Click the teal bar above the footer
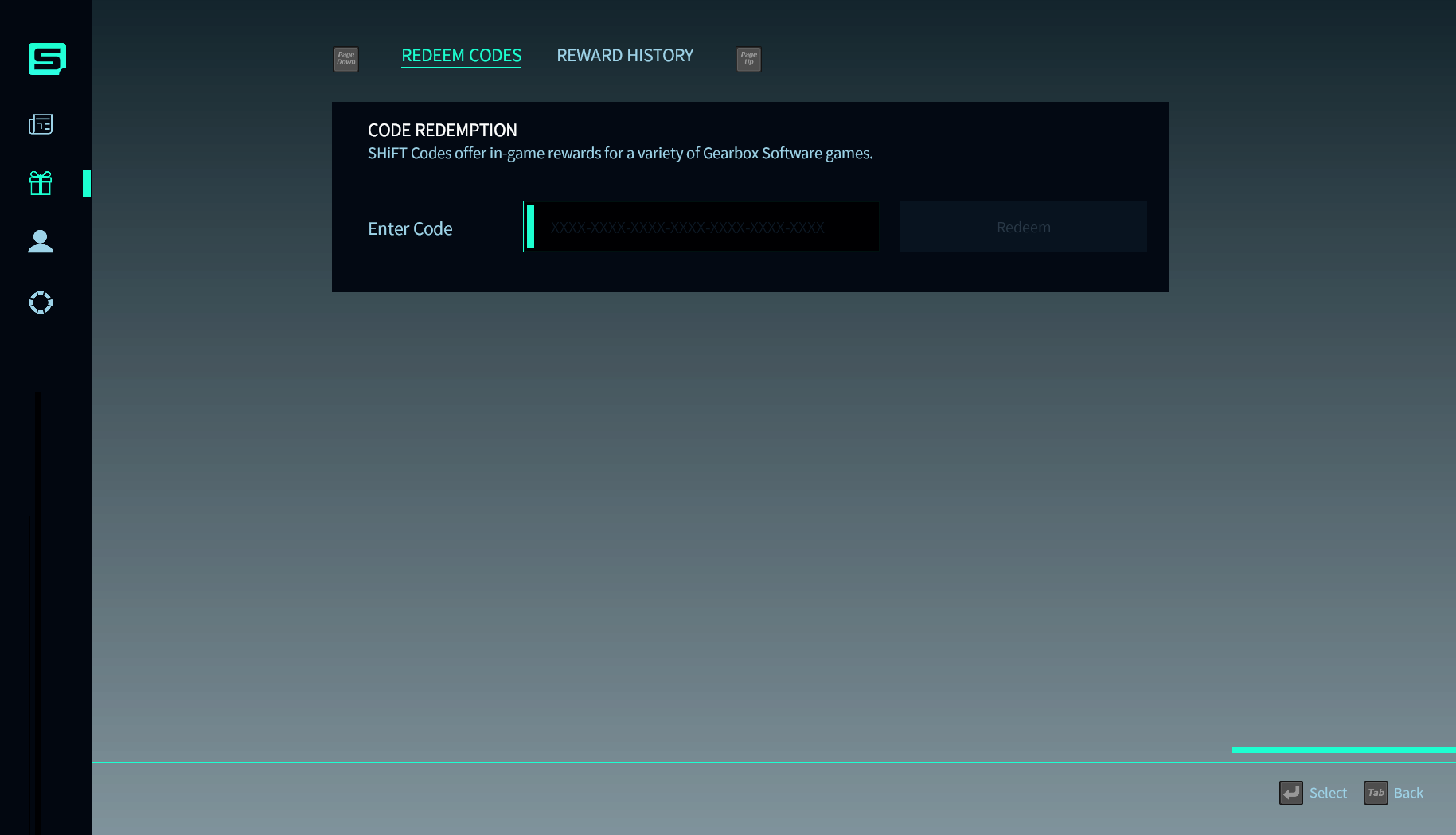This screenshot has height=835, width=1456. click(x=1343, y=750)
